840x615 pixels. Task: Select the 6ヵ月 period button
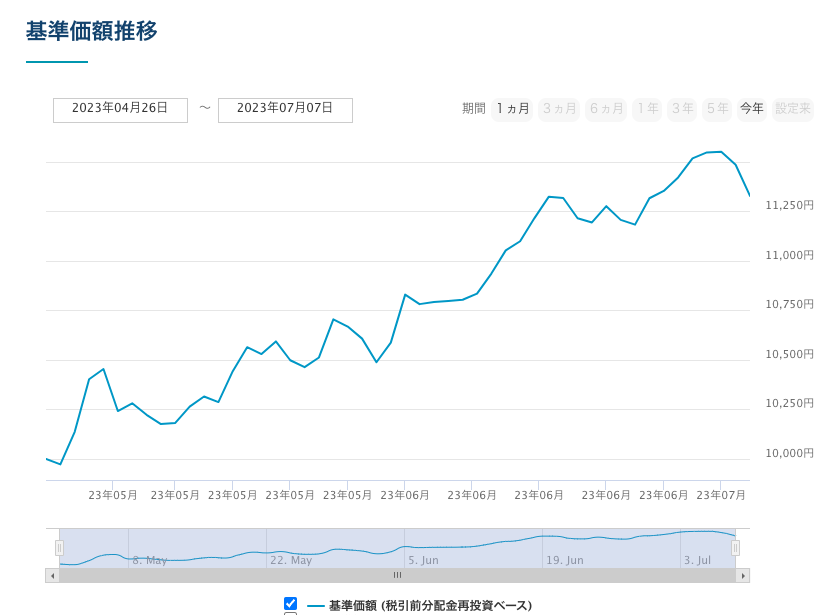click(x=606, y=109)
